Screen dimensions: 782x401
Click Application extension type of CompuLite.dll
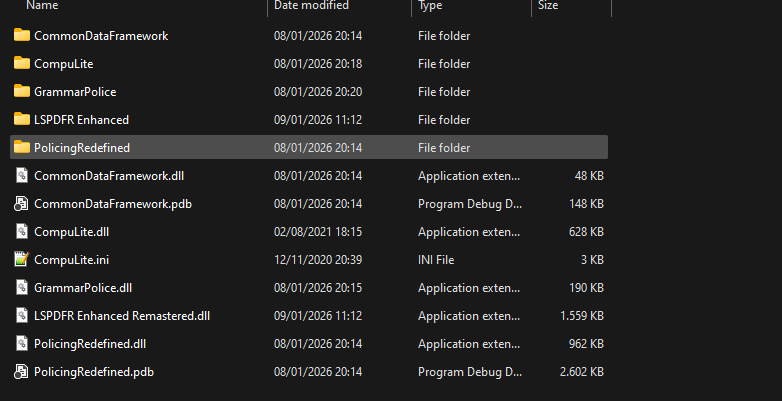pyautogui.click(x=469, y=231)
